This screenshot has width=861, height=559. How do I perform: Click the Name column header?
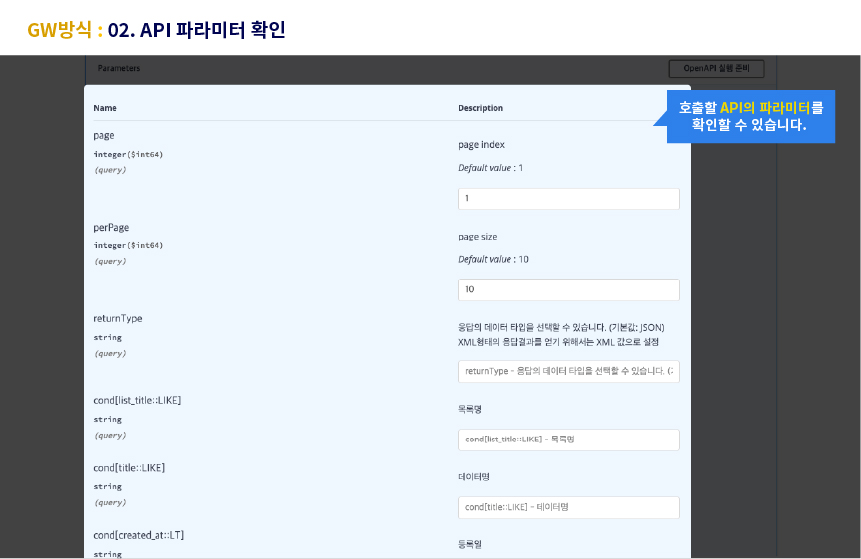point(105,108)
